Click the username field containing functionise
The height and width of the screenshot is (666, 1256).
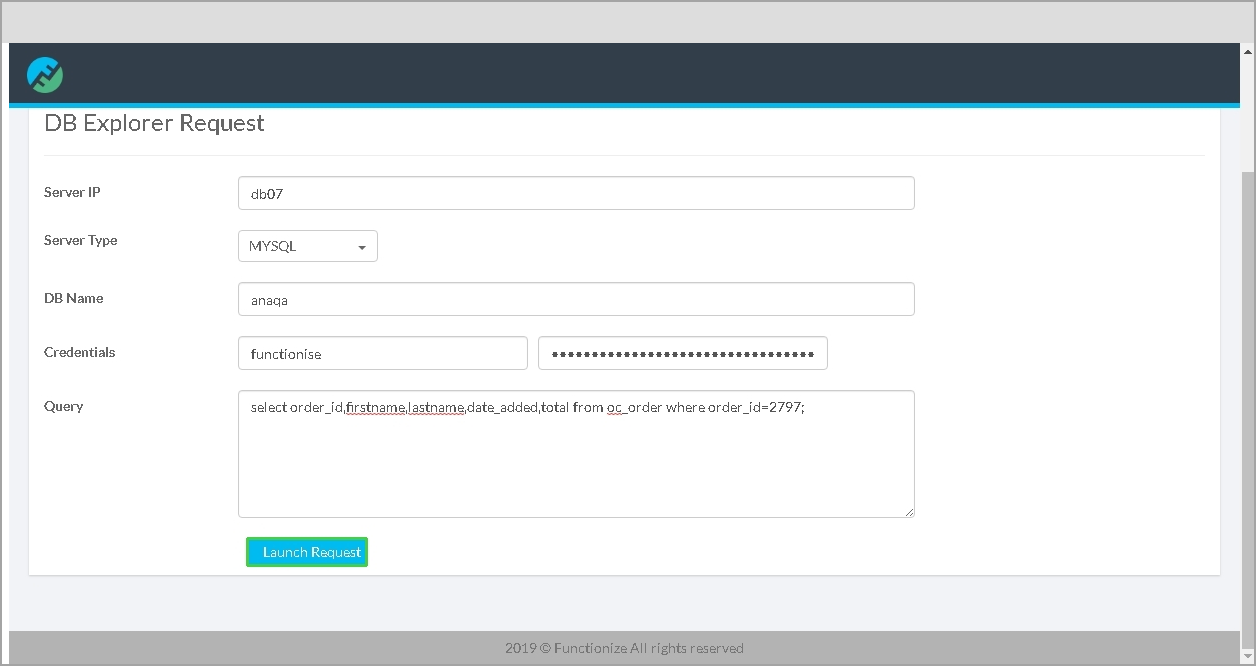point(383,353)
